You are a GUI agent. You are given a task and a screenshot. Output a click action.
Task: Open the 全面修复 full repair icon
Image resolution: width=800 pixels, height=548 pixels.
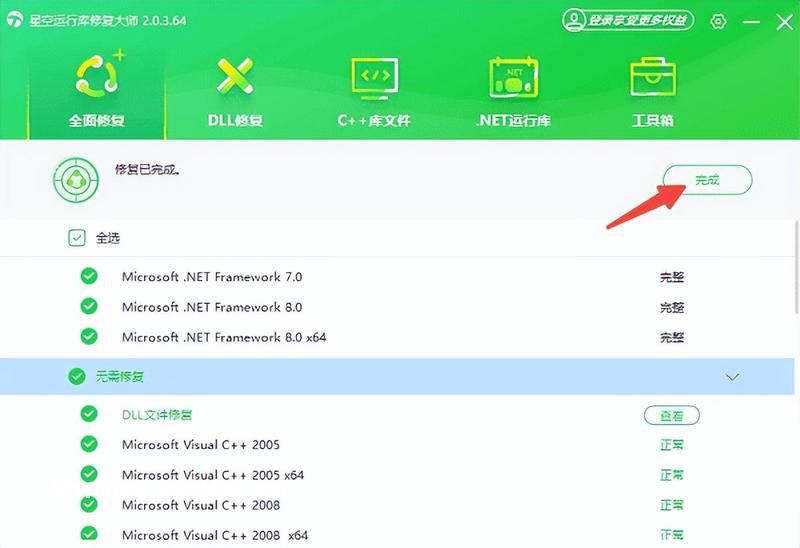click(x=97, y=76)
